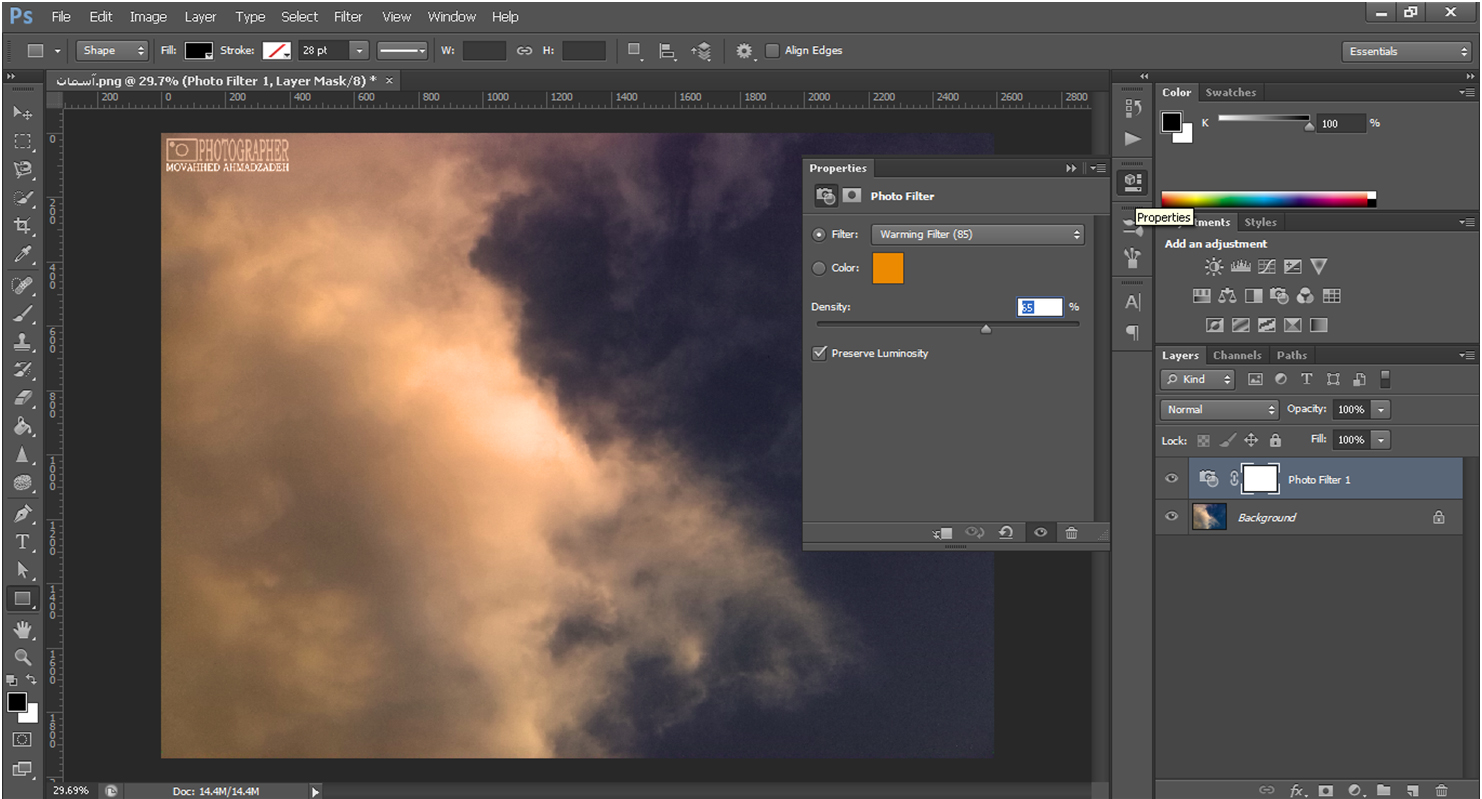Select the Paint Bucket tool
1482x799 pixels.
(x=22, y=426)
